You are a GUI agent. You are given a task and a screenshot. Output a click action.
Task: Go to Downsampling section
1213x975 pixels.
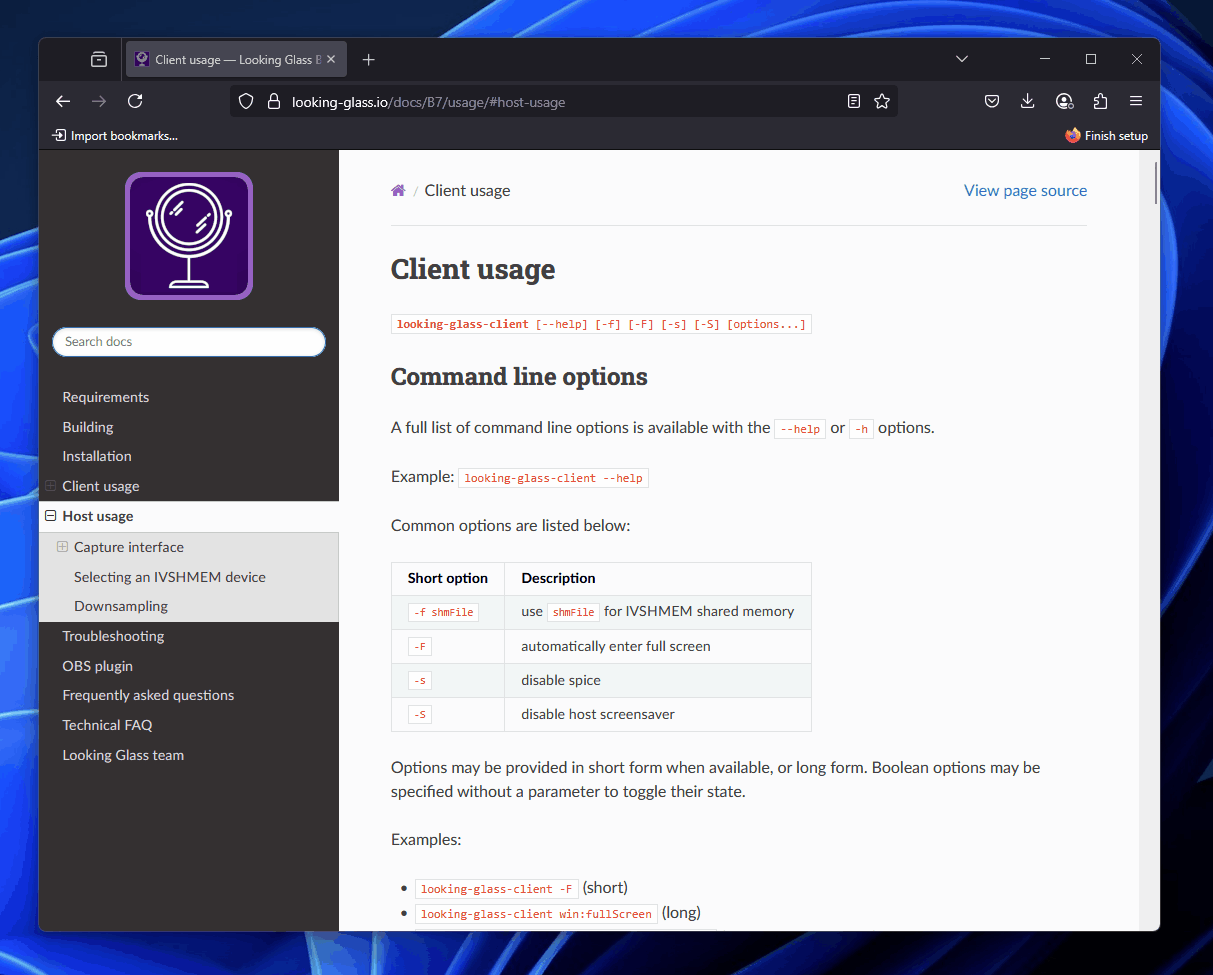pos(121,606)
